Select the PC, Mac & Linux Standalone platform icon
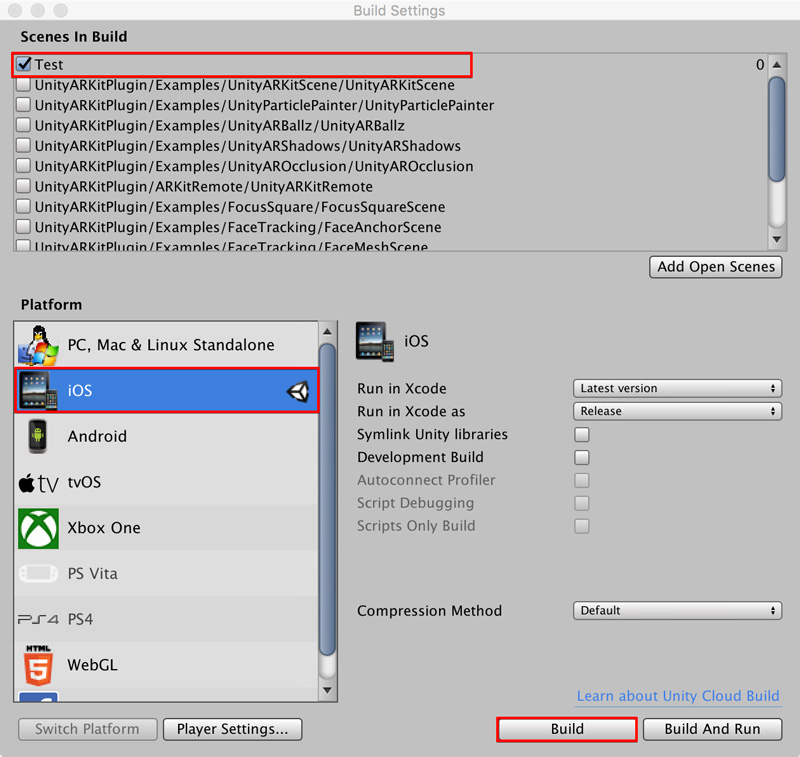The height and width of the screenshot is (757, 800). pyautogui.click(x=38, y=345)
